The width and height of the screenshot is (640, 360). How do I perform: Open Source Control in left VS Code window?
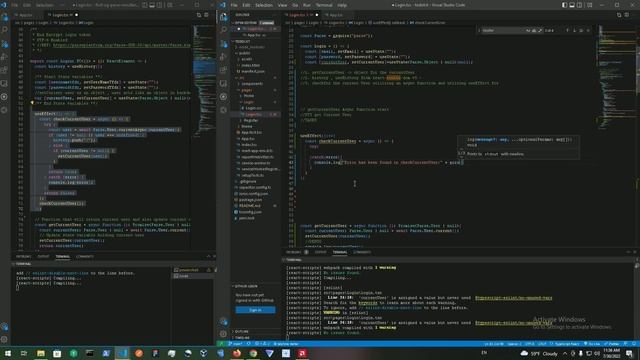pyautogui.click(x=4, y=44)
